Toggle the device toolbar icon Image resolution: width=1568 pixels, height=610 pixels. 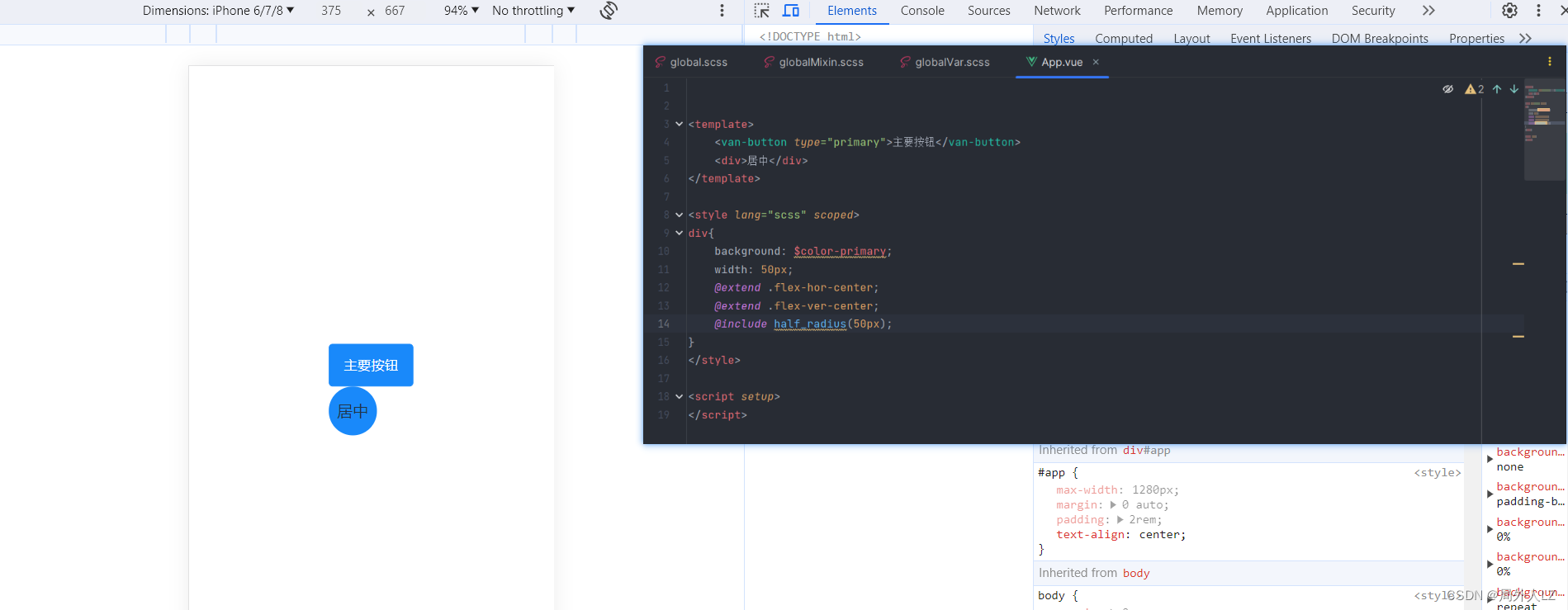[791, 11]
